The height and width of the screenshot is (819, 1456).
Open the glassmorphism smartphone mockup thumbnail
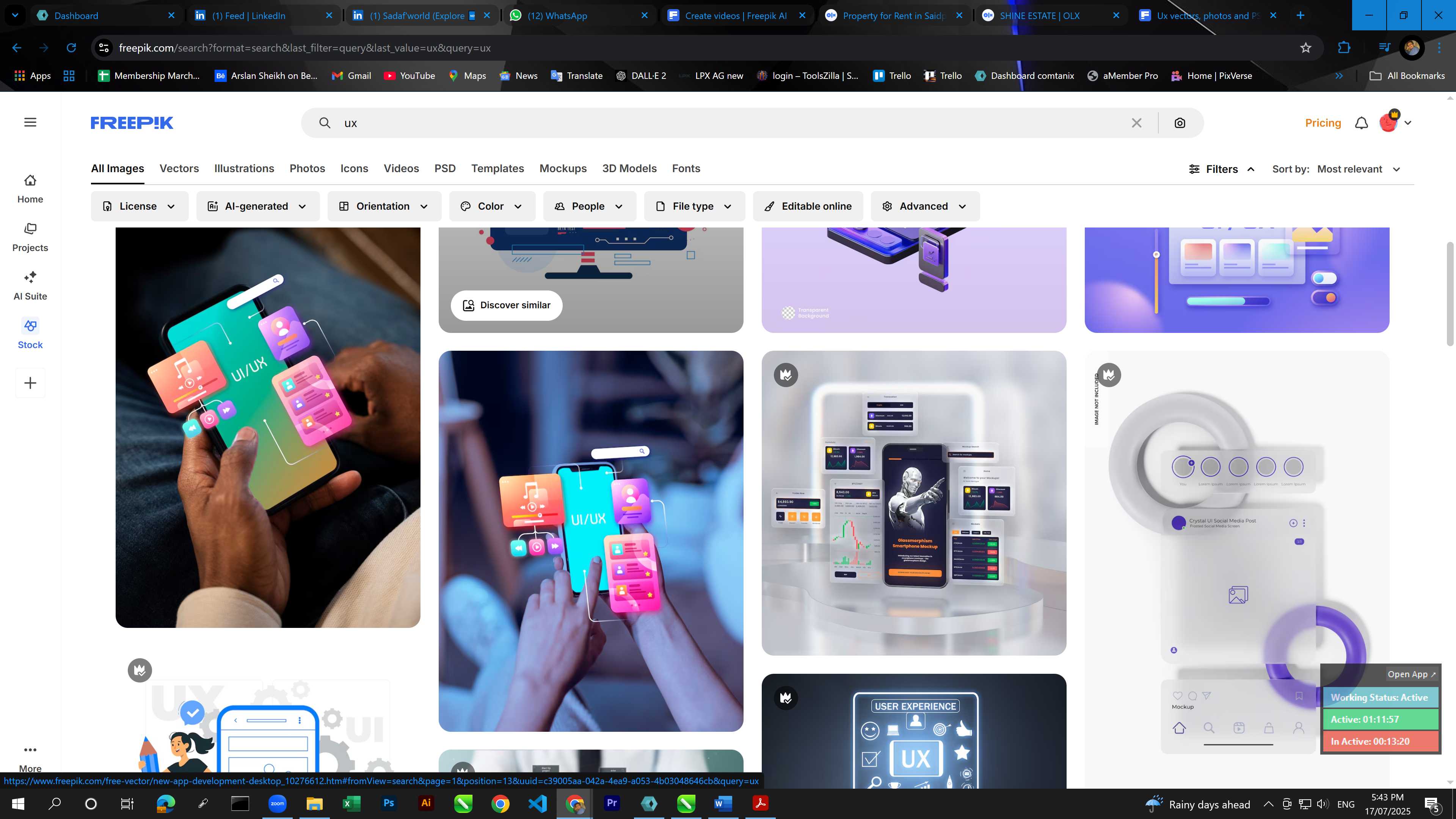pyautogui.click(x=914, y=503)
